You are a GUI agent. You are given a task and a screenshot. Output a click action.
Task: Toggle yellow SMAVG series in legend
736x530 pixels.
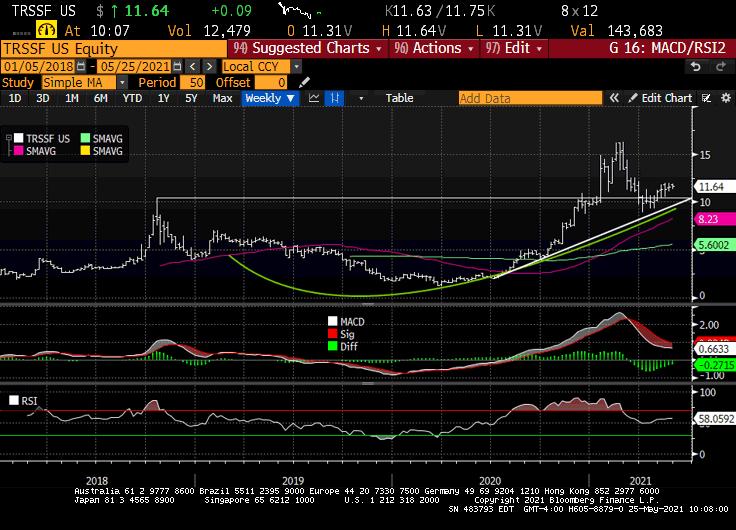tap(85, 151)
